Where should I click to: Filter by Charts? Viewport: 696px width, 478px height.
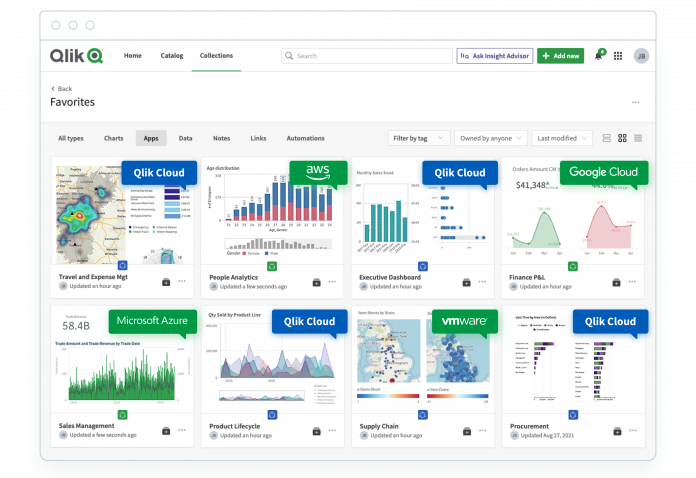click(114, 138)
